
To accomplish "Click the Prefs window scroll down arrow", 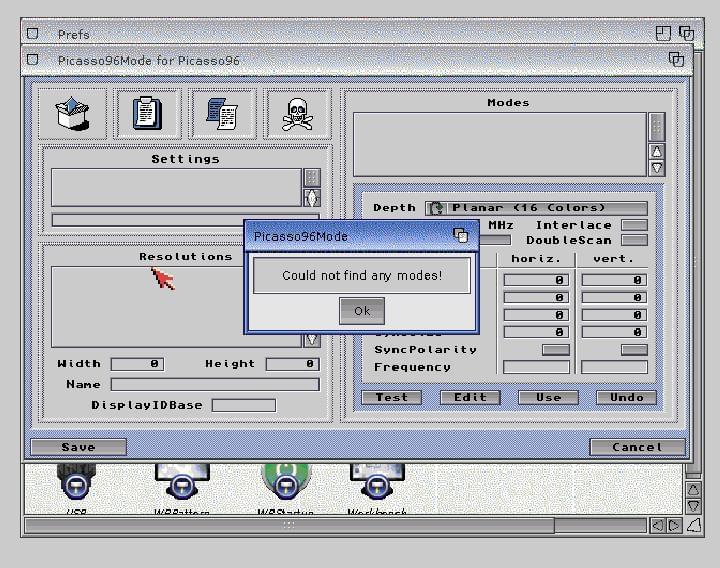I will click(x=693, y=506).
